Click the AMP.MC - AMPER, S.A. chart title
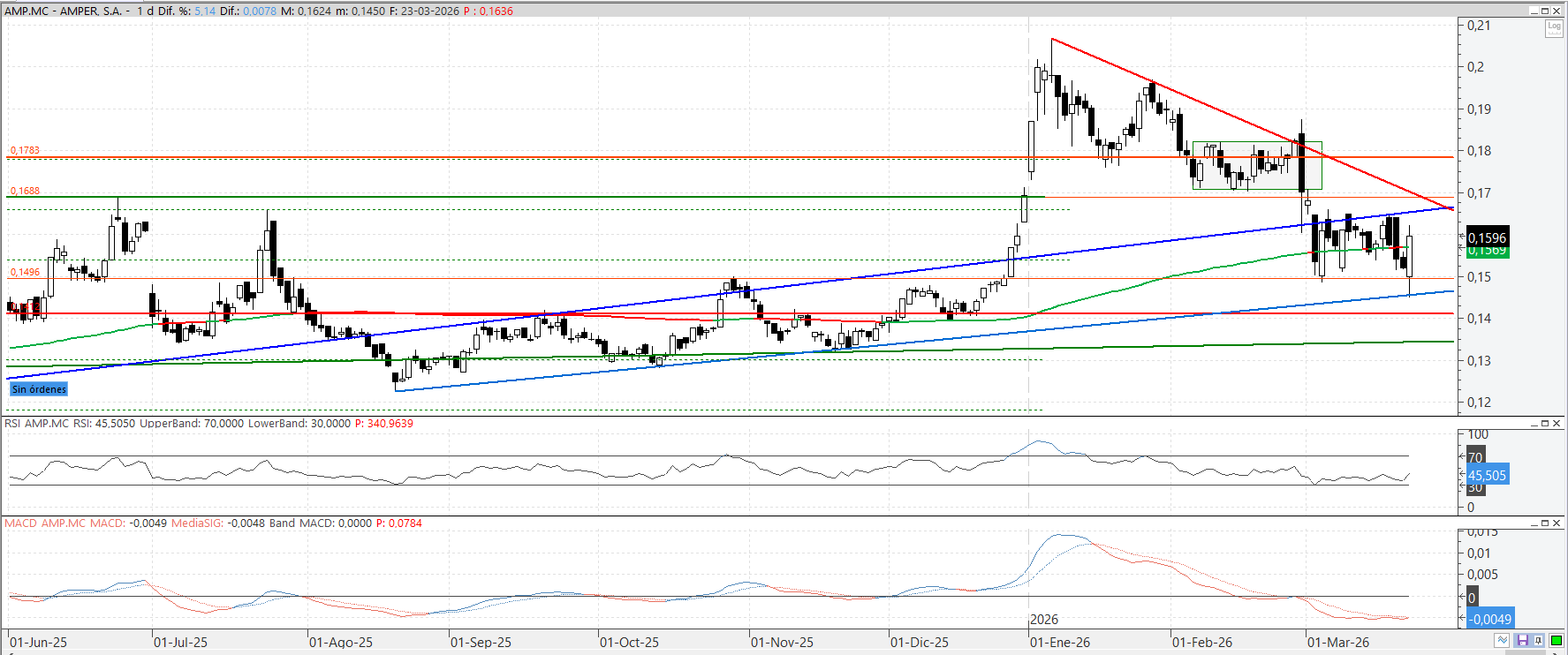Screen dimensions: 1568x655 [63, 11]
